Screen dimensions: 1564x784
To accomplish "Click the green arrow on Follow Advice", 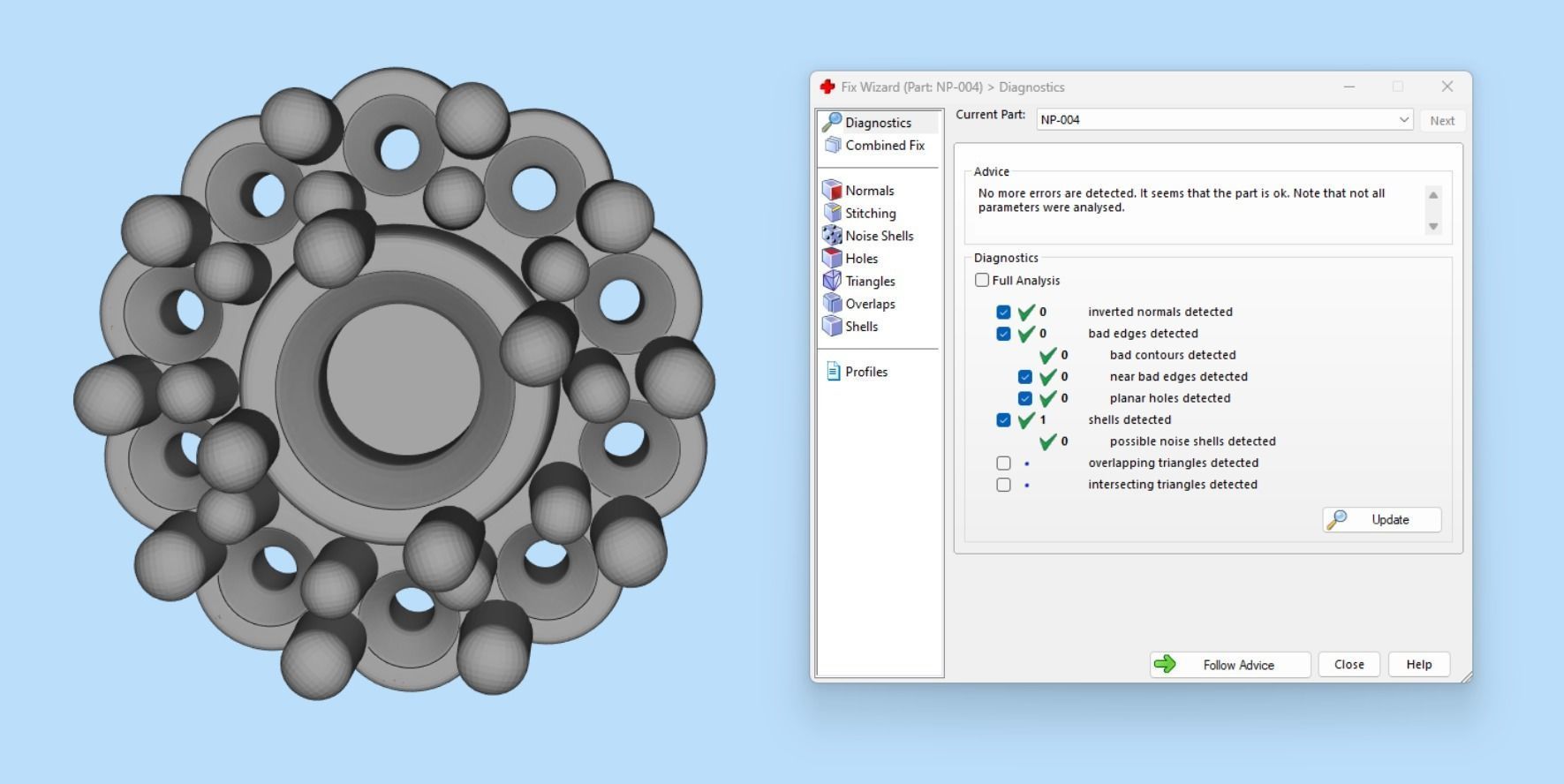I will pyautogui.click(x=1165, y=664).
